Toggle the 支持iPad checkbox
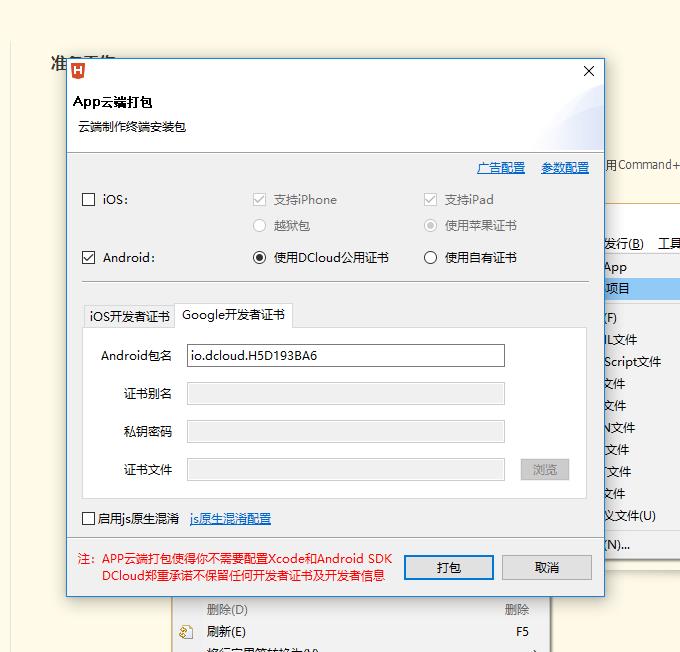Viewport: 680px width, 652px height. (430, 200)
